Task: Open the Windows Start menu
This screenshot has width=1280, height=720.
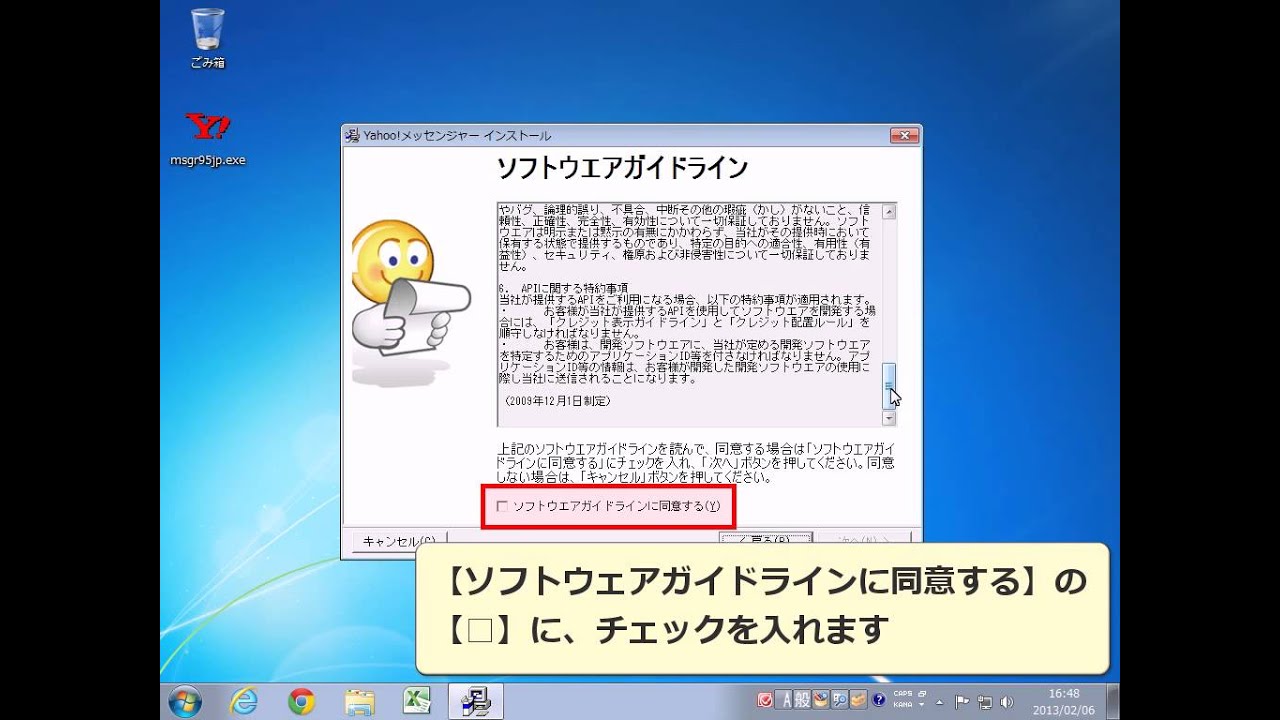Action: click(185, 701)
